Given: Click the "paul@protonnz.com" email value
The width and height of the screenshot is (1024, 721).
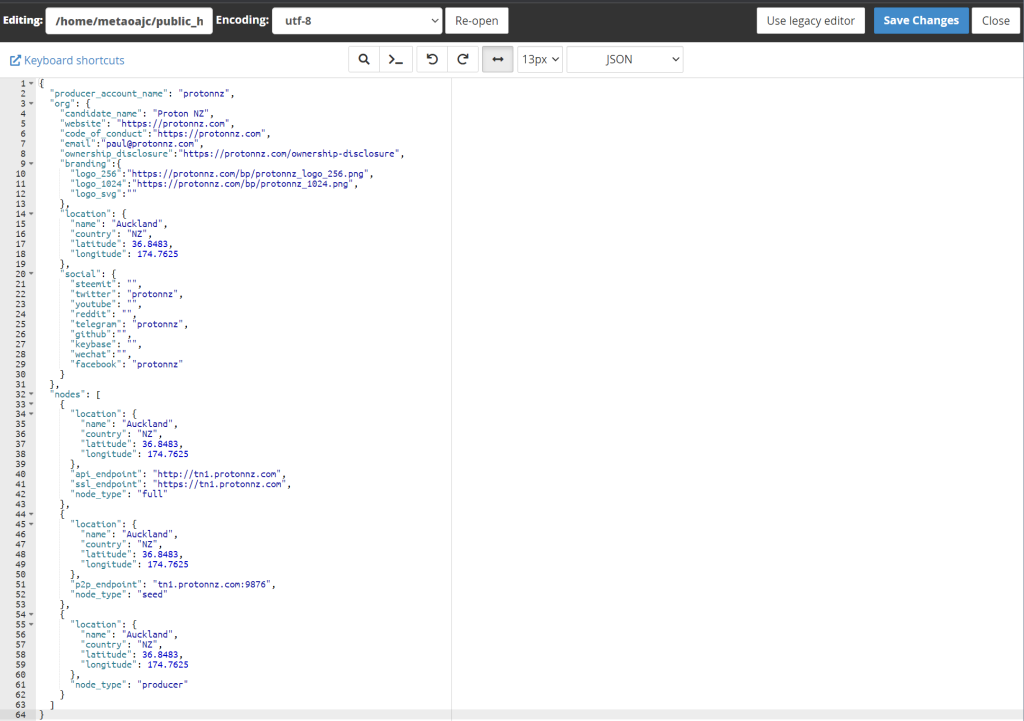Looking at the screenshot, I should [150, 144].
